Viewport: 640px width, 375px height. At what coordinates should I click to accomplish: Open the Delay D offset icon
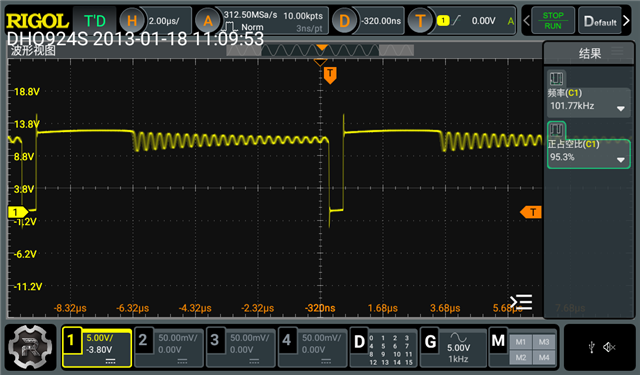[x=344, y=21]
